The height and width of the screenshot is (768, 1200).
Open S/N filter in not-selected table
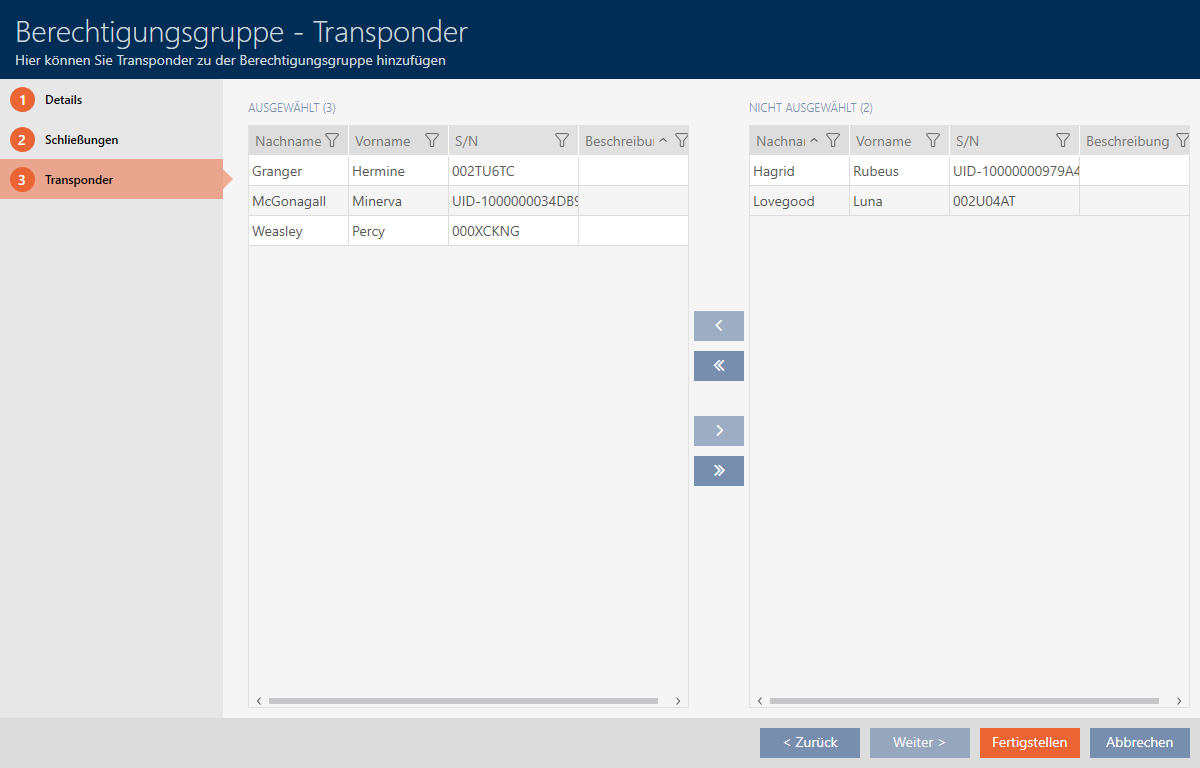click(x=1063, y=141)
